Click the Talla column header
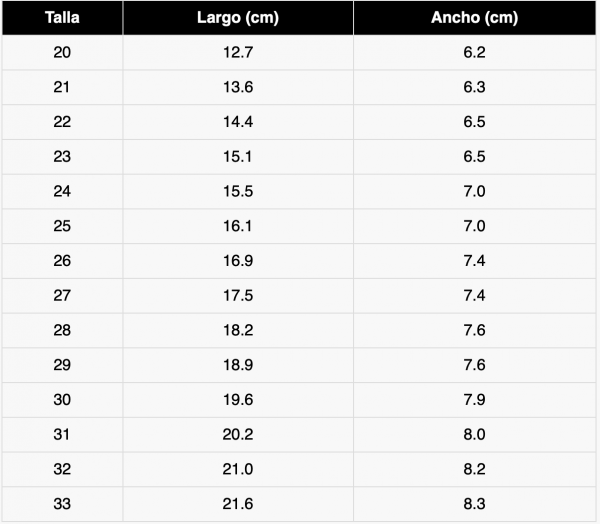 click(x=62, y=18)
